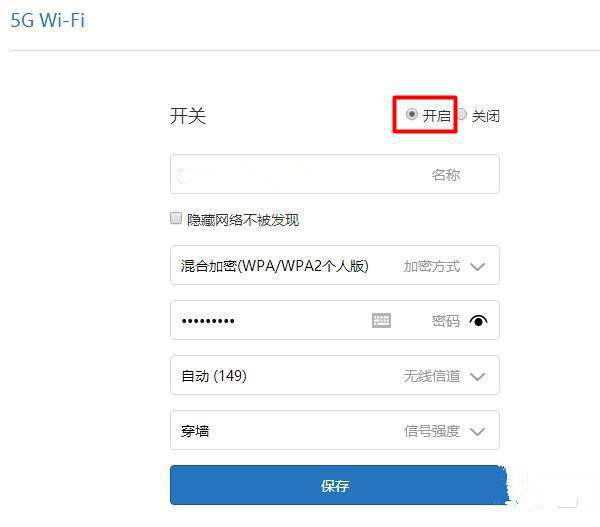Click the 开启 label text
Image resolution: width=600 pixels, height=527 pixels.
437,116
